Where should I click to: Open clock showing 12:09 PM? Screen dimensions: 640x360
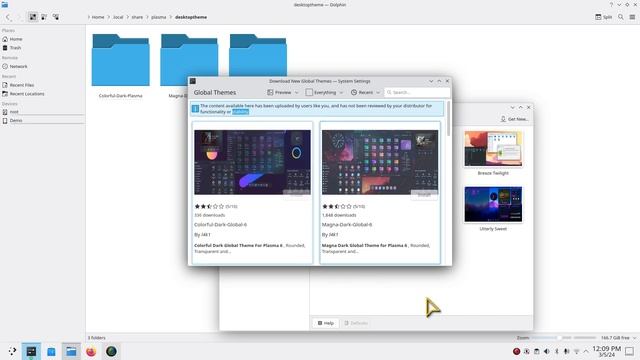(606, 351)
